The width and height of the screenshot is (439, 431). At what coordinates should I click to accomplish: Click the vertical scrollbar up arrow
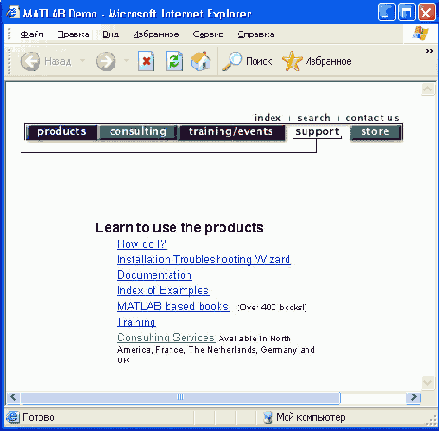[428, 89]
